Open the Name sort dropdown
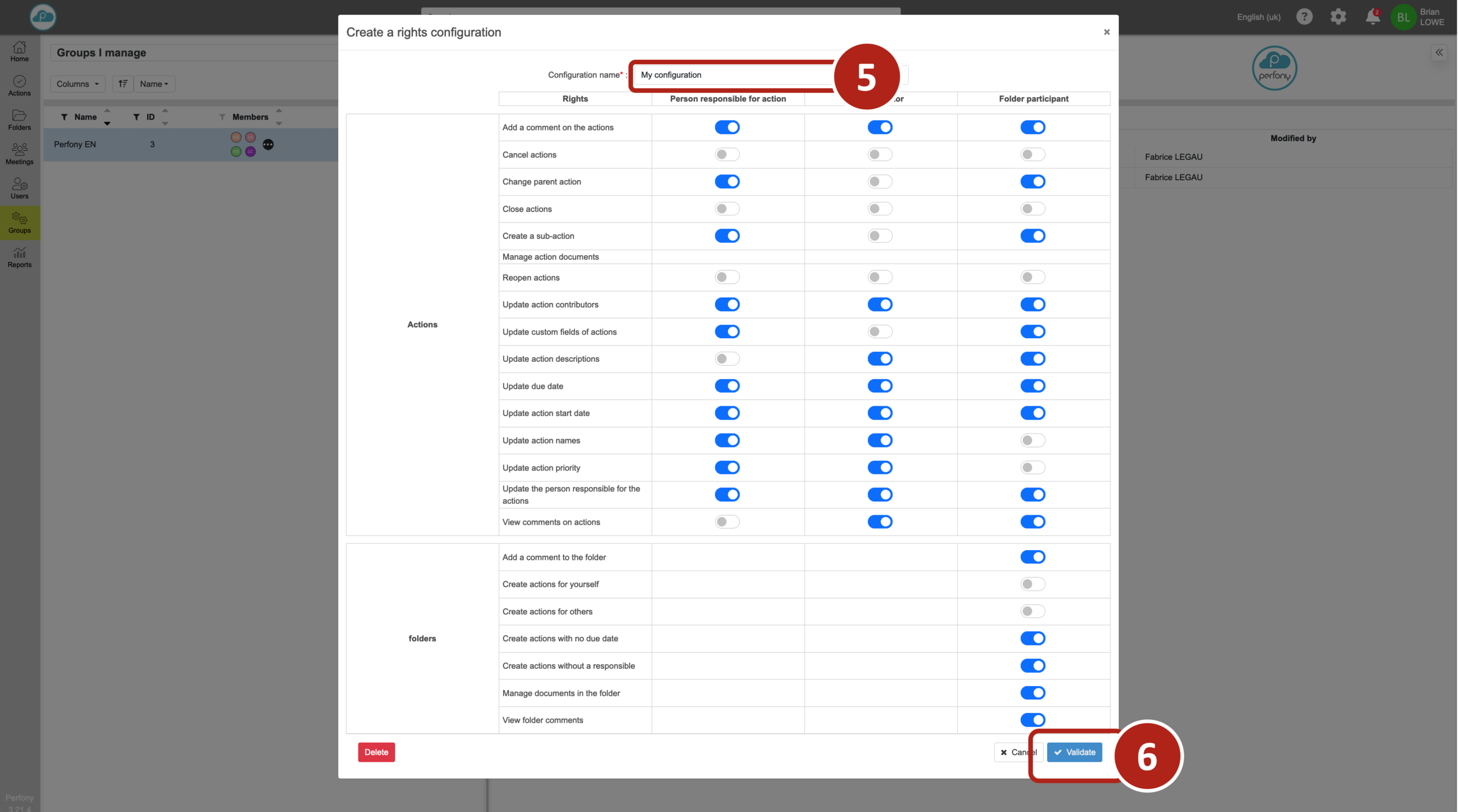 (x=154, y=84)
